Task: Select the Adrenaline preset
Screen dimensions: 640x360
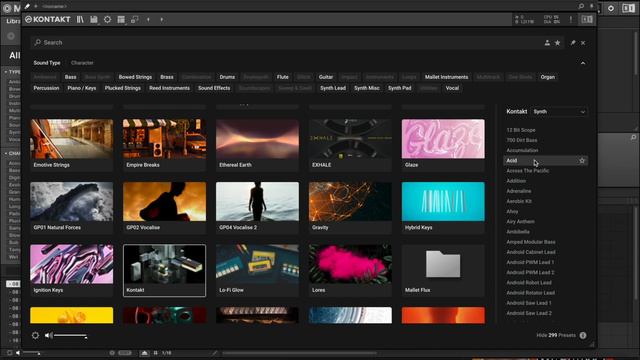Action: pyautogui.click(x=519, y=191)
